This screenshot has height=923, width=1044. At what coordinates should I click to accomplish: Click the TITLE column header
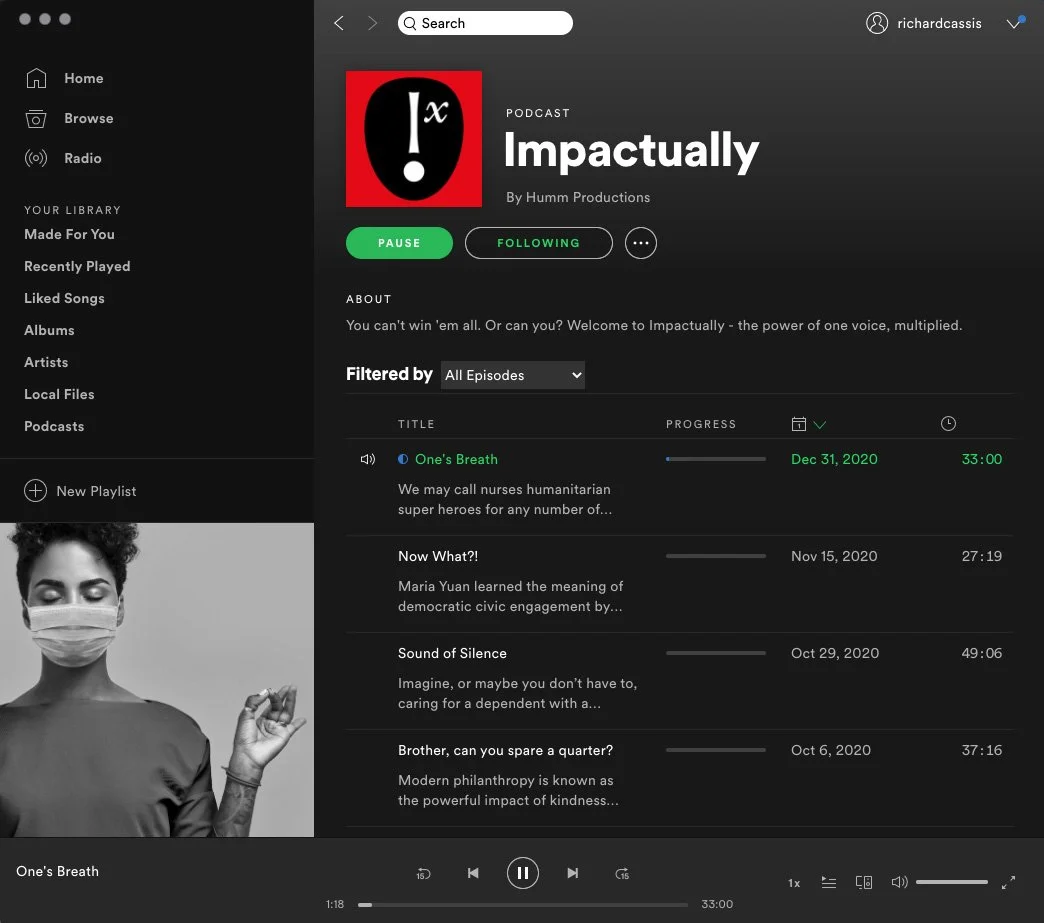click(416, 424)
